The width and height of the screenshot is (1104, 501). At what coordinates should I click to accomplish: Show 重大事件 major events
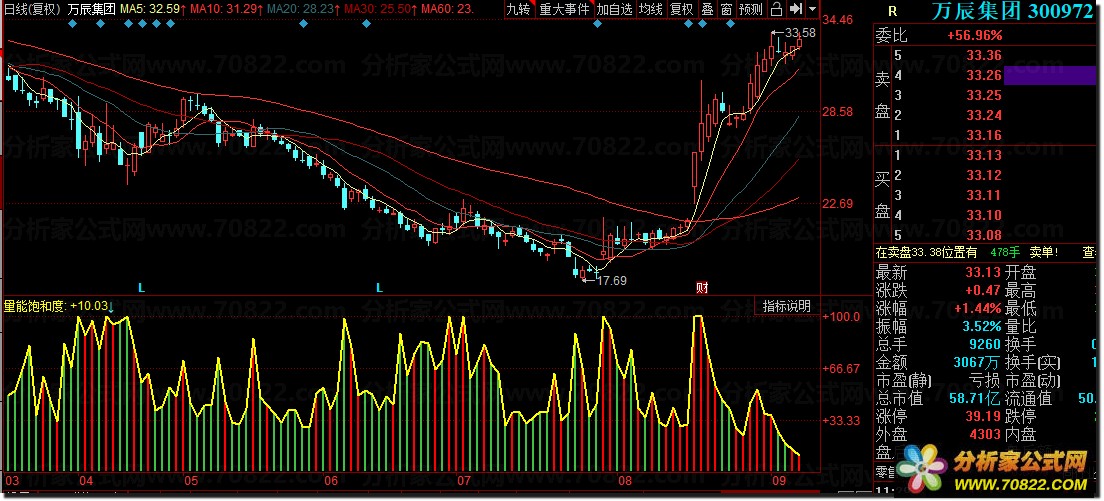click(x=564, y=9)
